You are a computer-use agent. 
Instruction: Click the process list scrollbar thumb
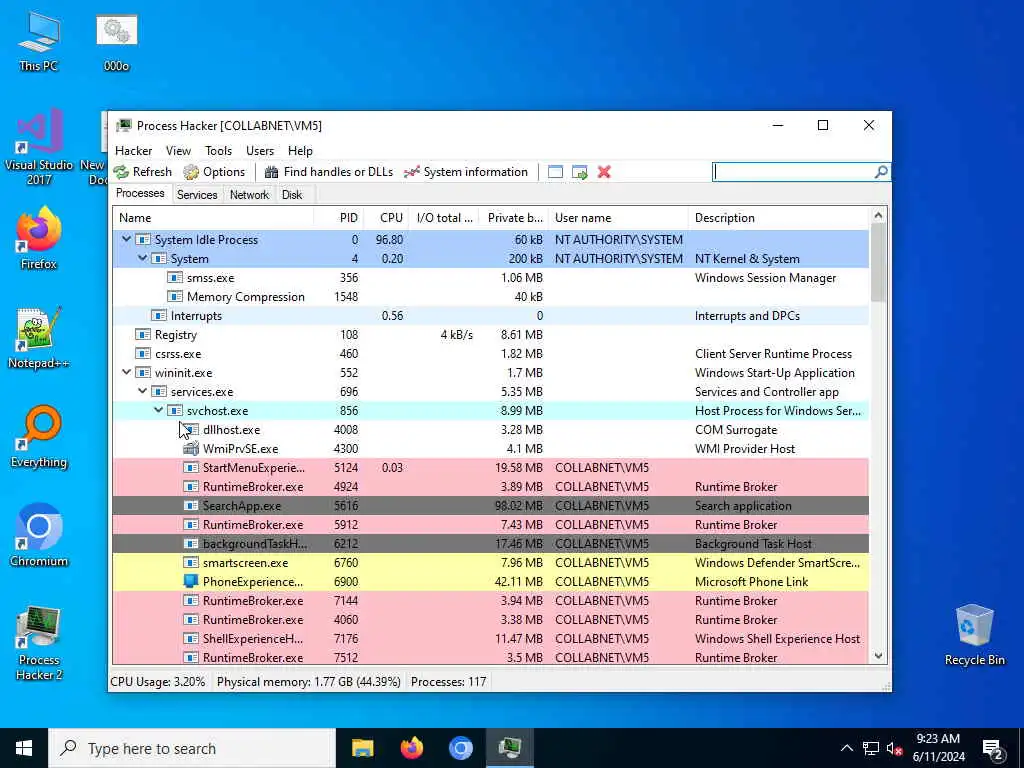(x=878, y=262)
